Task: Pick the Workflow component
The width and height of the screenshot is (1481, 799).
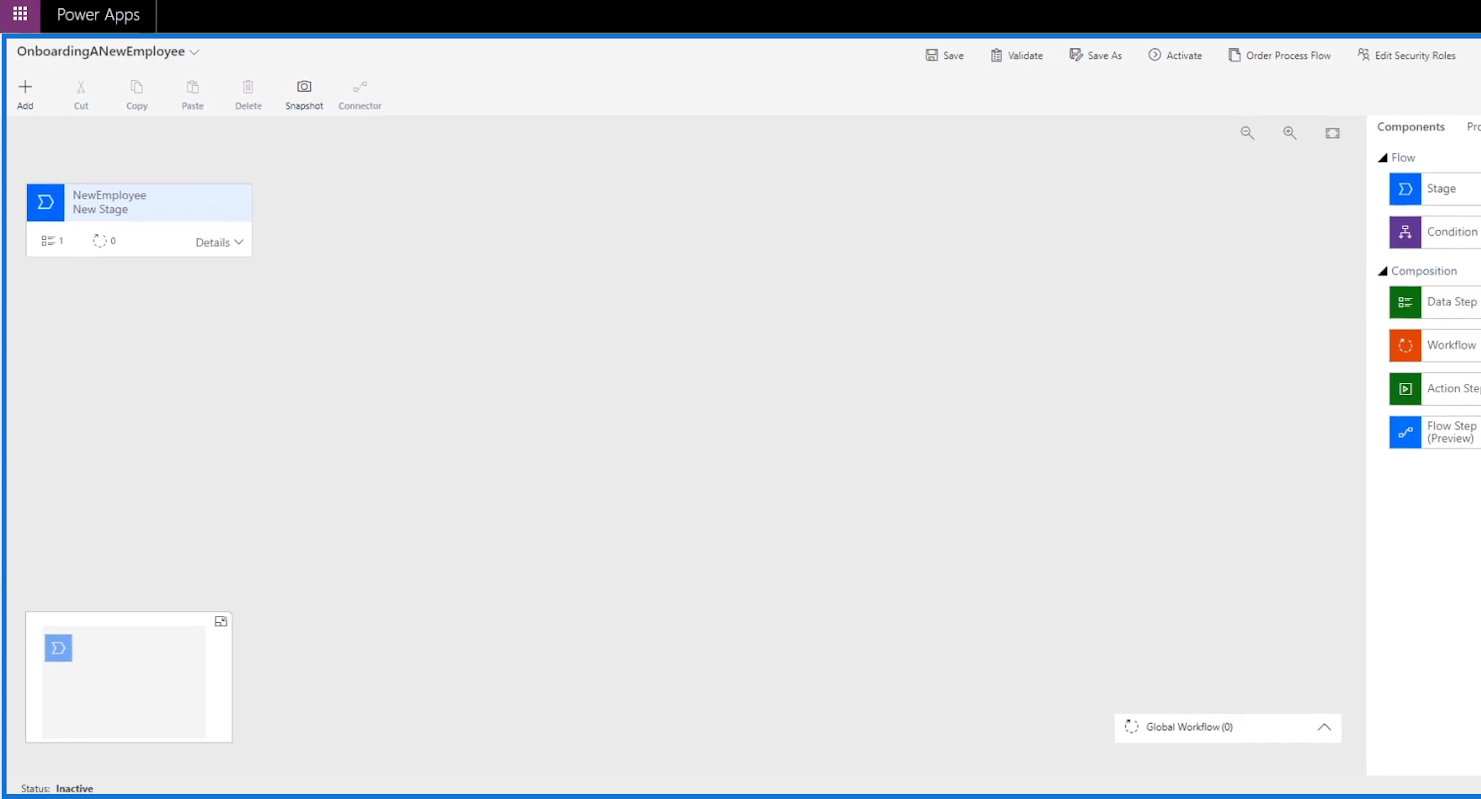Action: click(x=1435, y=345)
